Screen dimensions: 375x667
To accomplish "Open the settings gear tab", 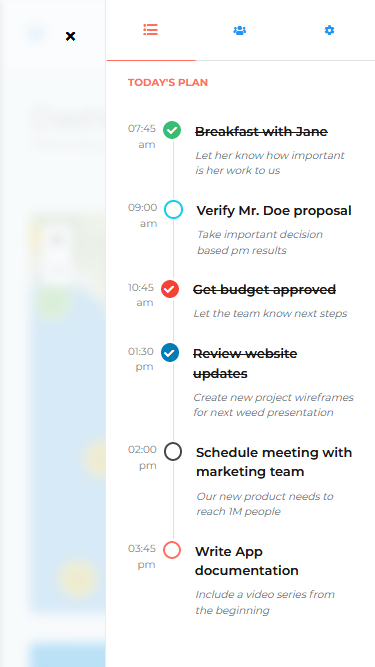I will point(330,30).
